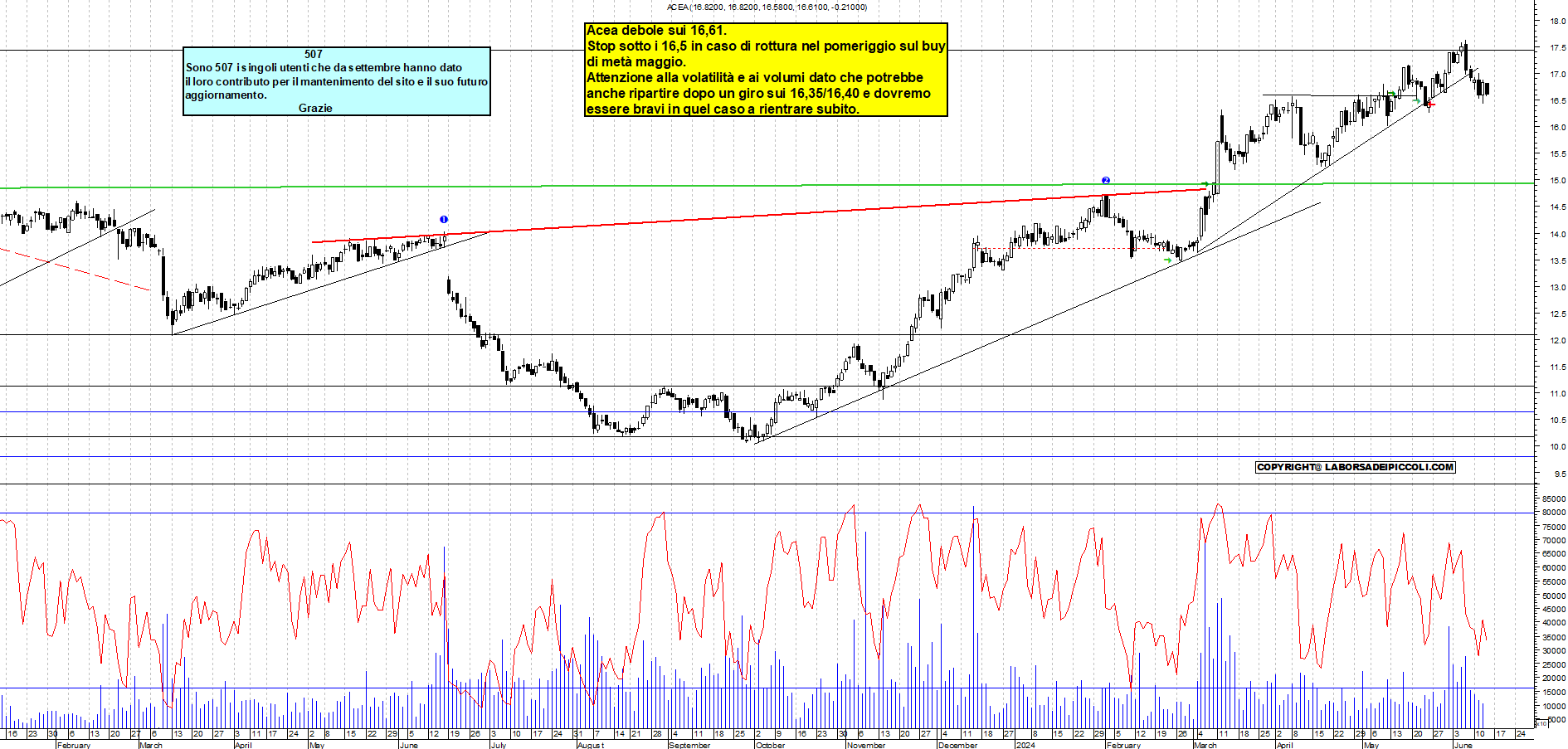Click the October label on the date axis
This screenshot has height=749, width=1568.
tap(770, 745)
